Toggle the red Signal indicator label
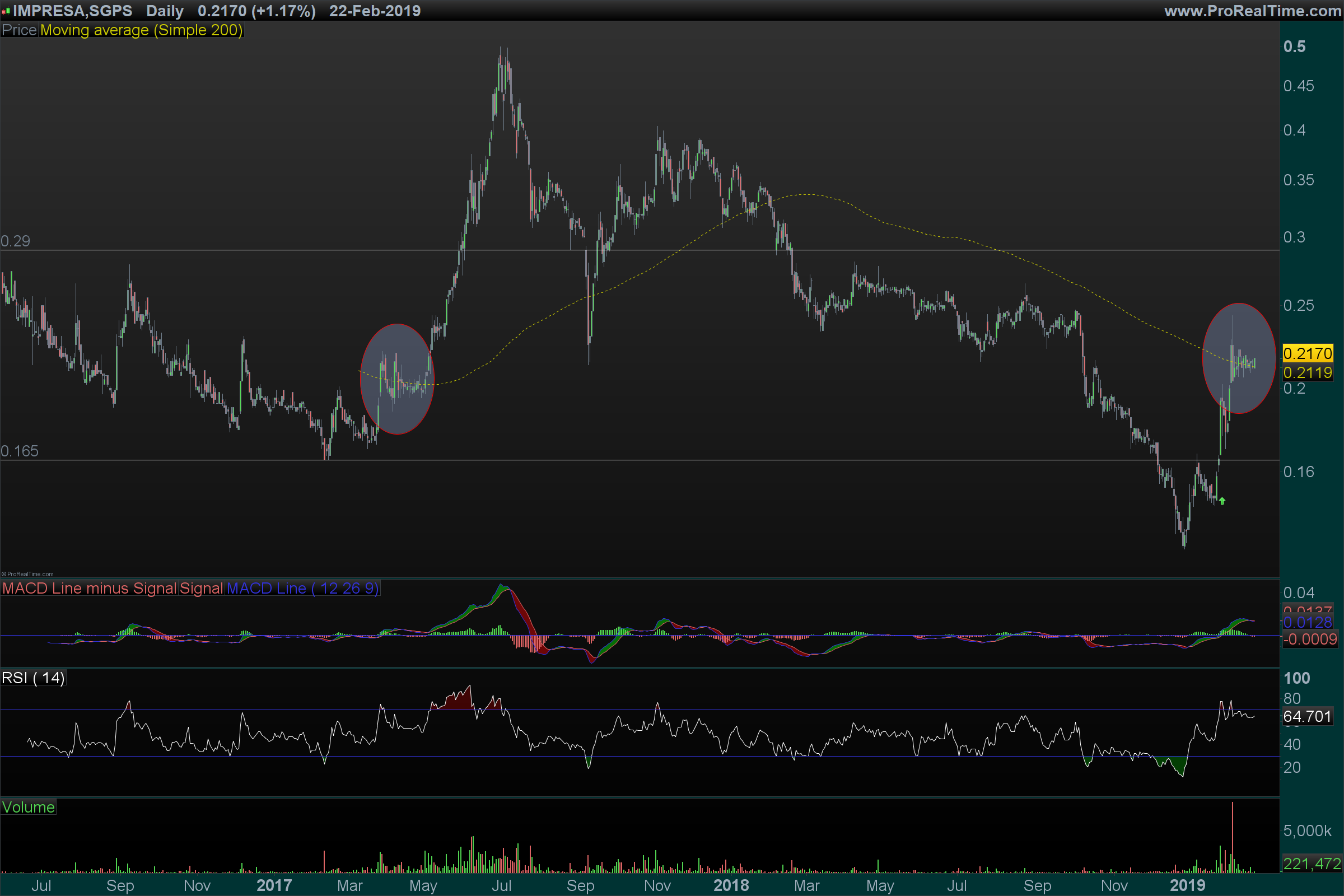This screenshot has height=896, width=1344. click(x=201, y=589)
